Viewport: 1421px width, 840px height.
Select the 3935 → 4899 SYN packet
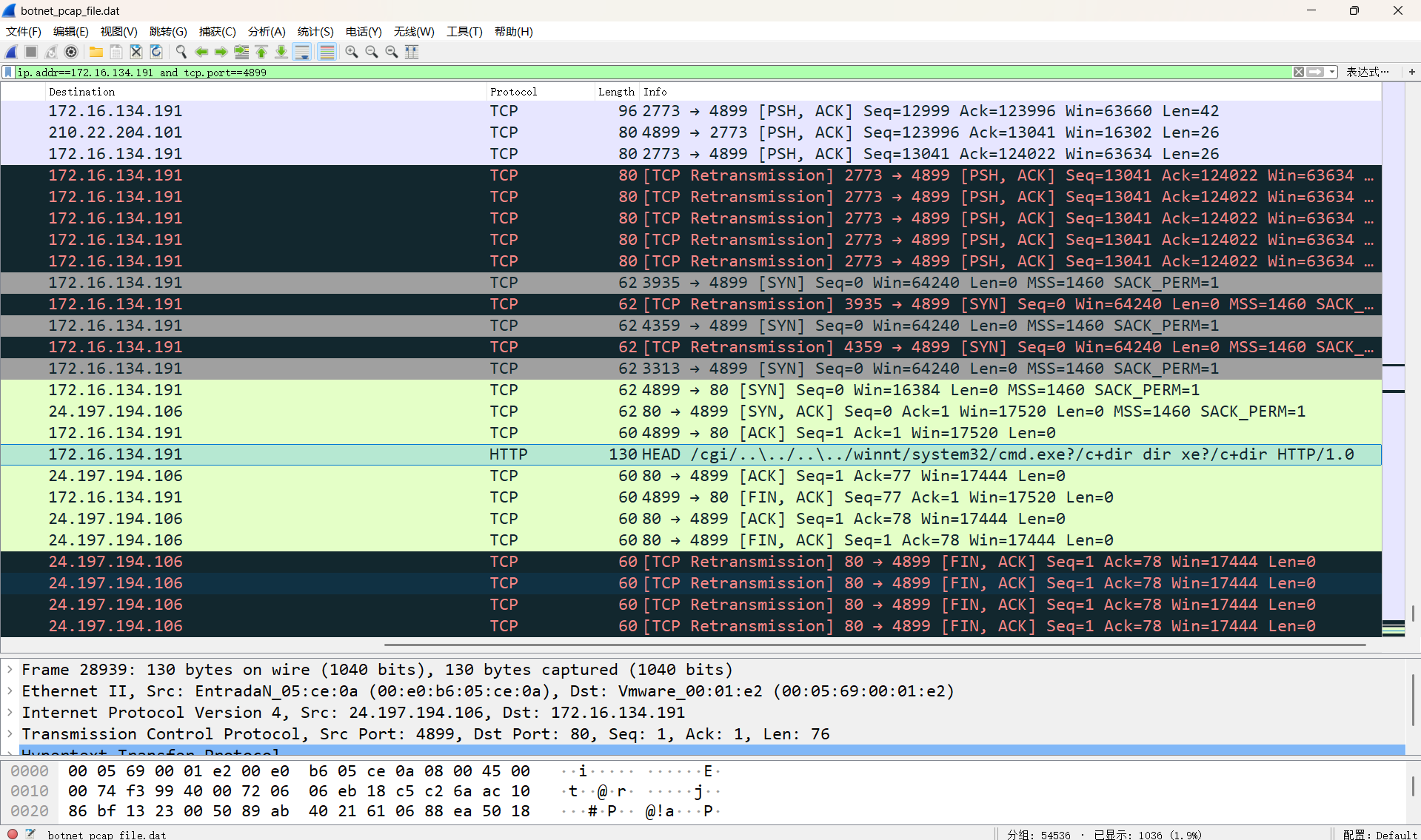(x=691, y=283)
